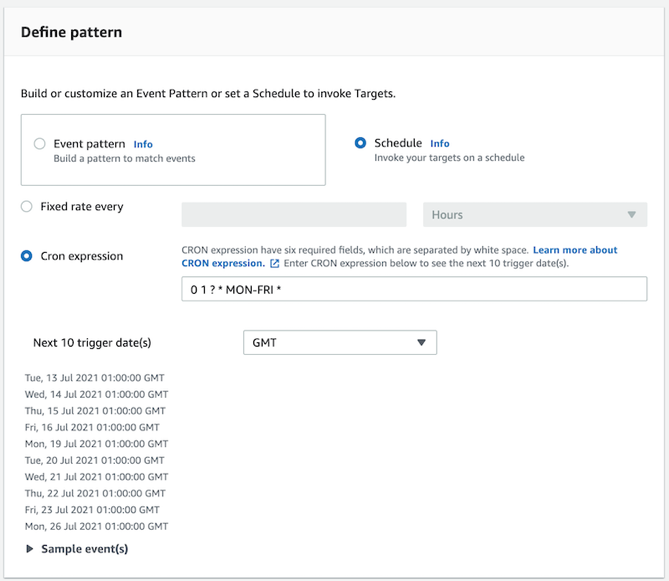Select the Schedule radio button
Viewport: 669px width, 581px height.
click(x=360, y=143)
